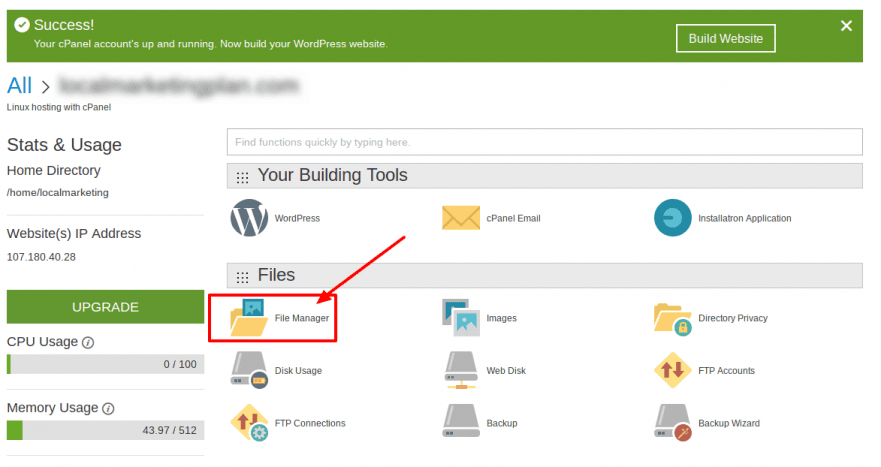Viewport: 881px width, 467px height.
Task: Click the WordPress text link
Action: pyautogui.click(x=297, y=218)
